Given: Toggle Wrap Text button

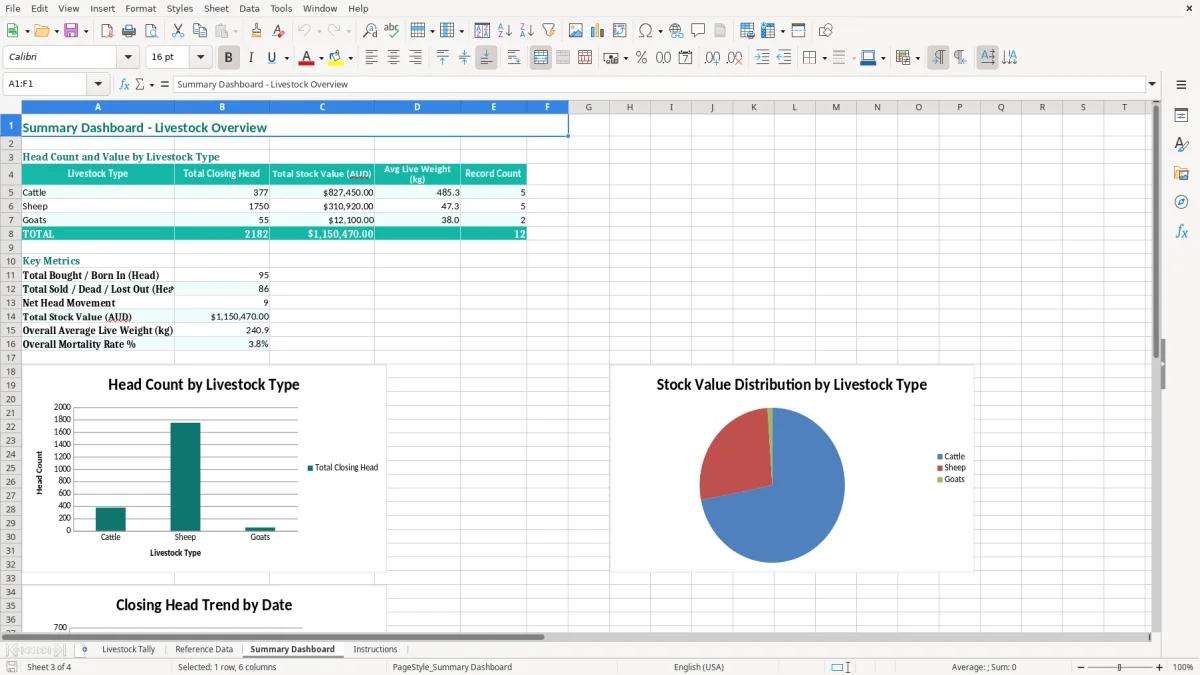Looking at the screenshot, I should pyautogui.click(x=514, y=58).
